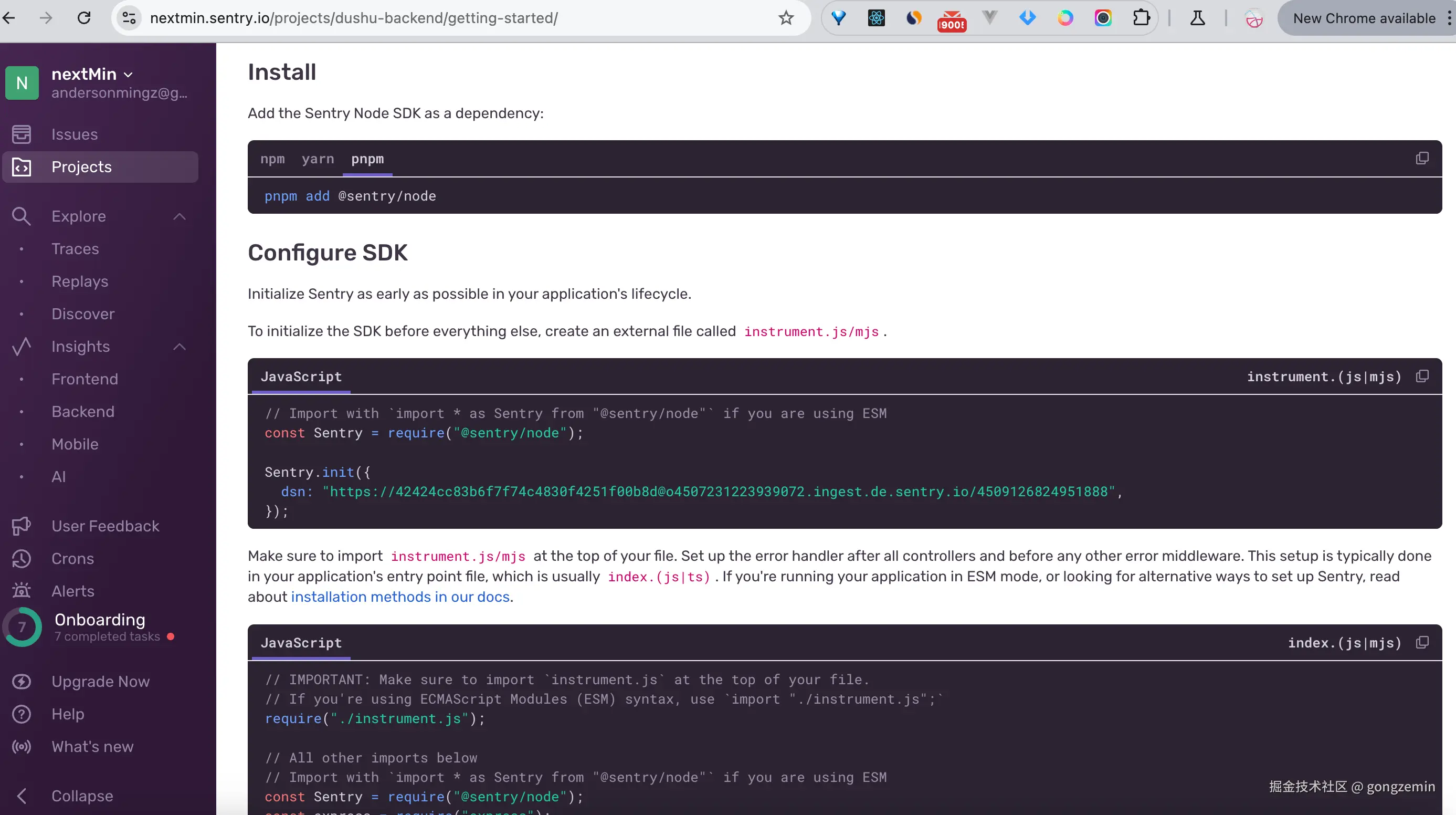Open Onboarding progress ring
This screenshot has height=815, width=1456.
pyautogui.click(x=22, y=627)
